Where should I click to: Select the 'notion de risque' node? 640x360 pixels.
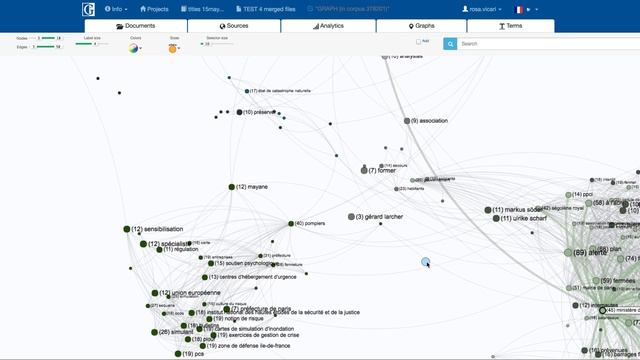pyautogui.click(x=209, y=319)
